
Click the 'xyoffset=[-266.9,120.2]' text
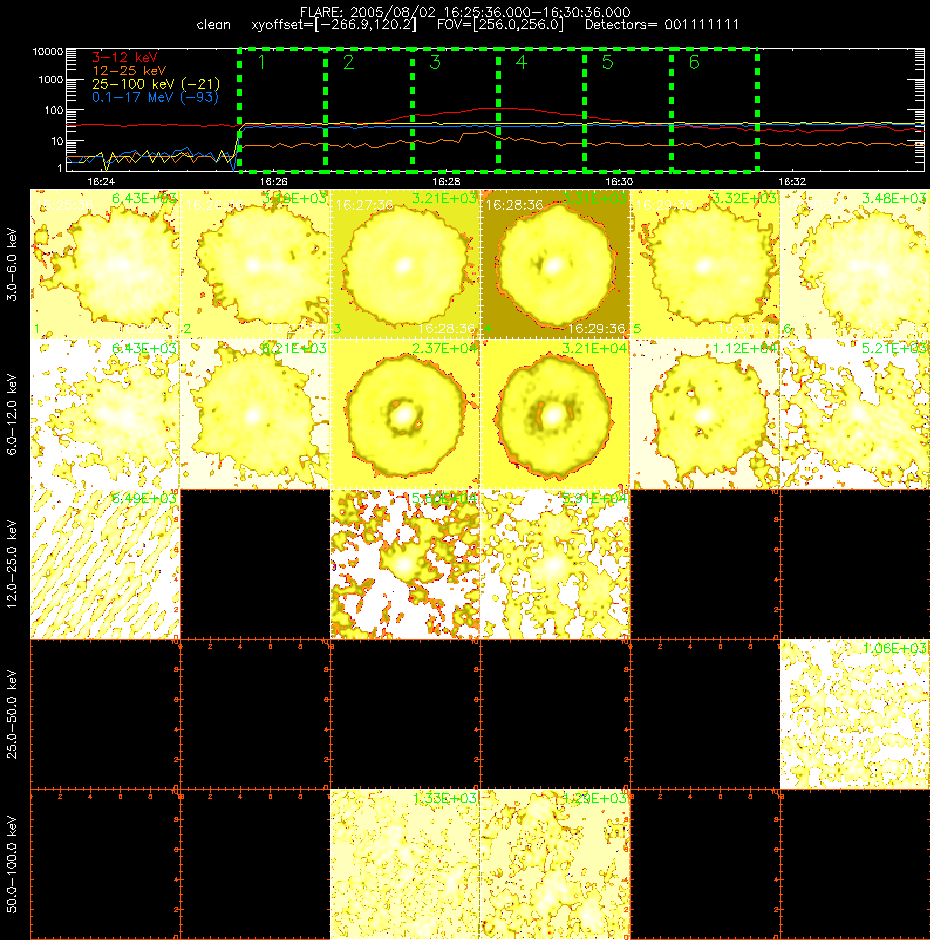[x=334, y=25]
